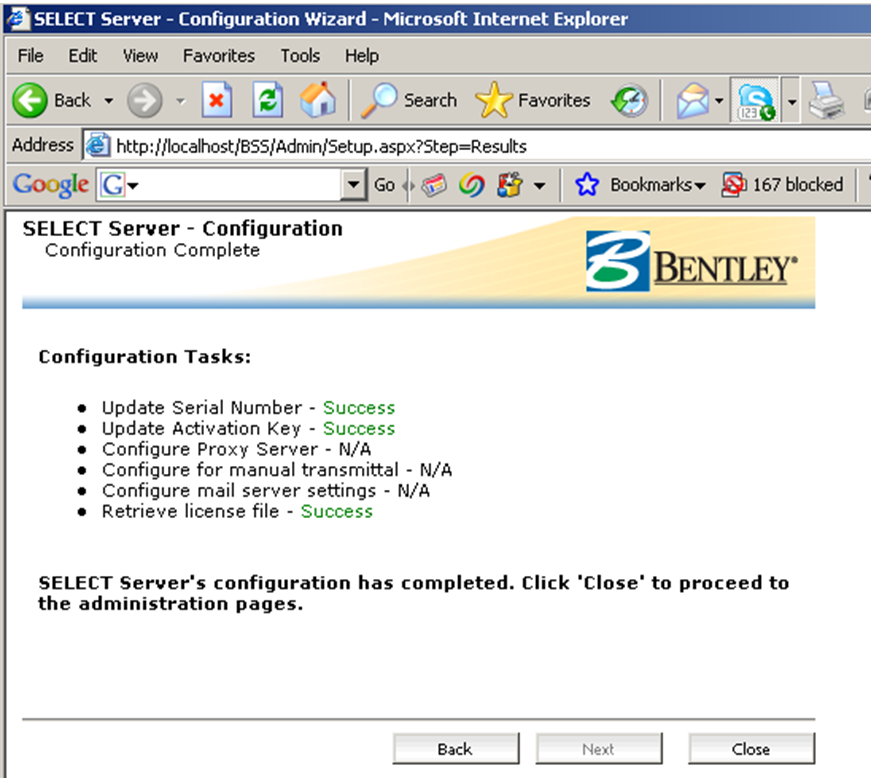Open the Tools menu
873x778 pixels.
pos(300,56)
